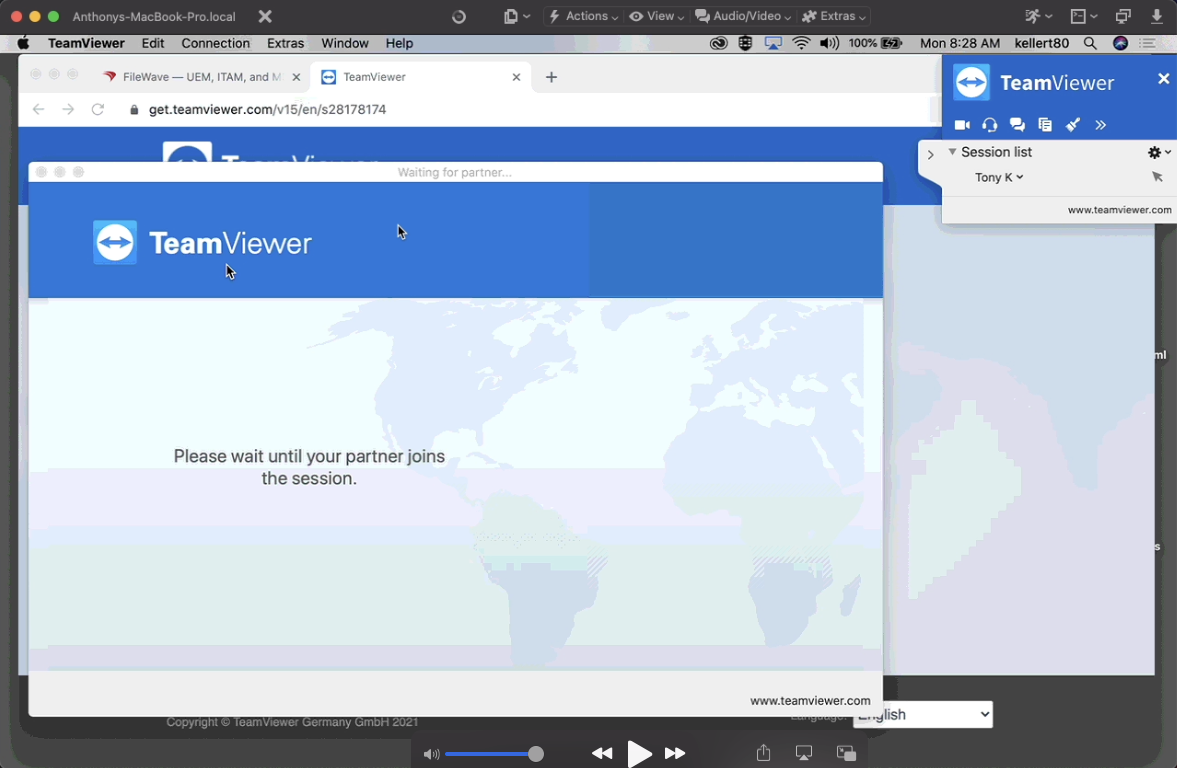1177x768 pixels.
Task: Open the TeamViewer application menu
Action: (x=86, y=44)
